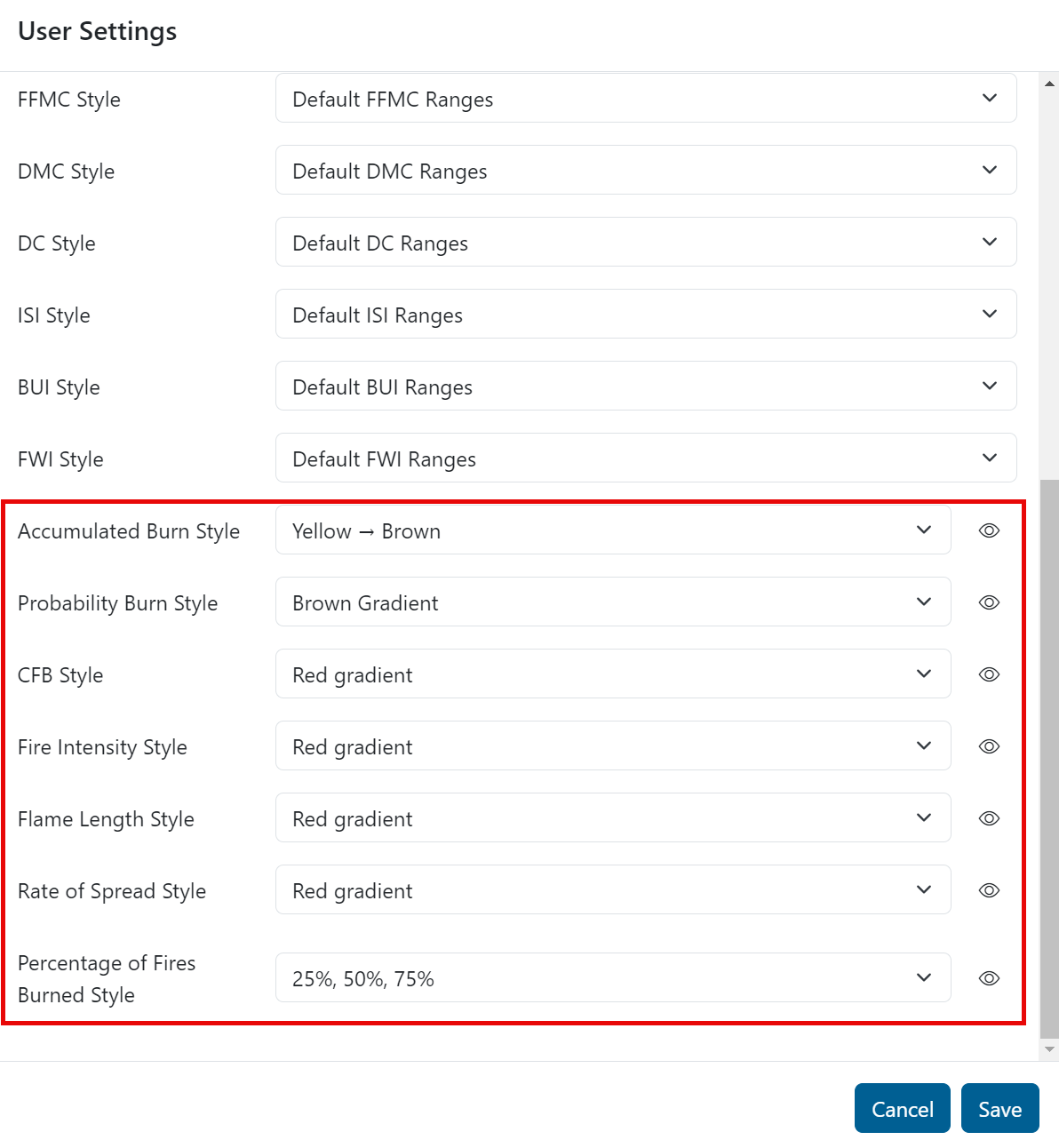Image resolution: width=1059 pixels, height=1148 pixels.
Task: Change the Accumulated Burn Style Yellow → Brown dropdown
Action: (x=613, y=530)
